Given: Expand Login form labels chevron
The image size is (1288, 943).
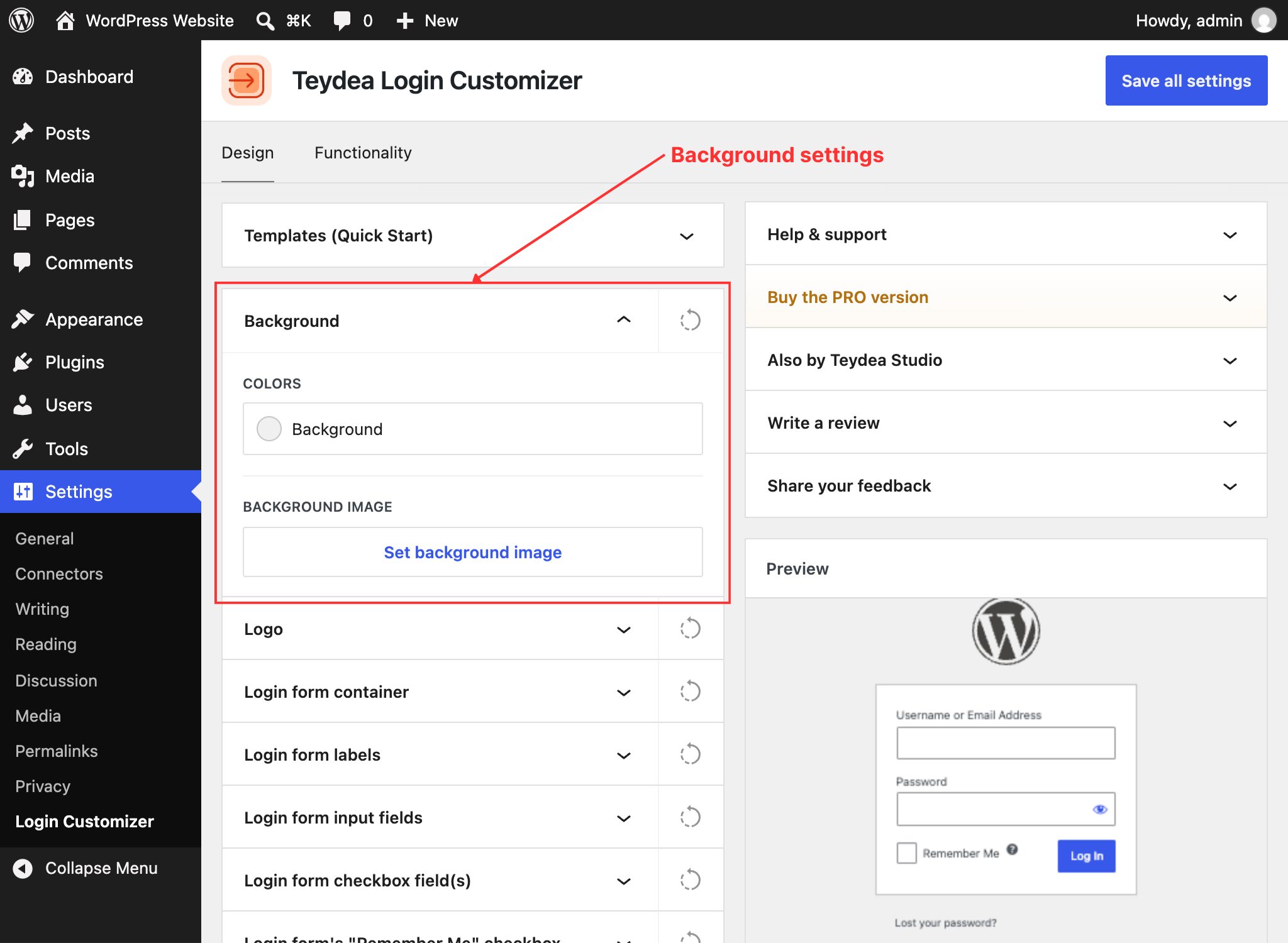Looking at the screenshot, I should coord(624,755).
